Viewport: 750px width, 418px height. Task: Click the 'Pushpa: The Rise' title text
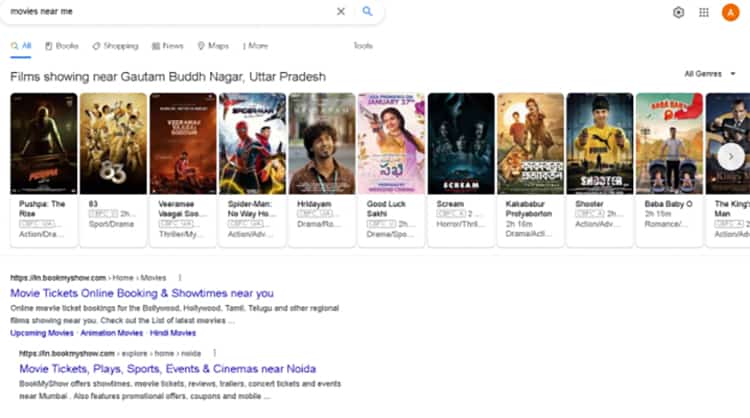(x=42, y=209)
